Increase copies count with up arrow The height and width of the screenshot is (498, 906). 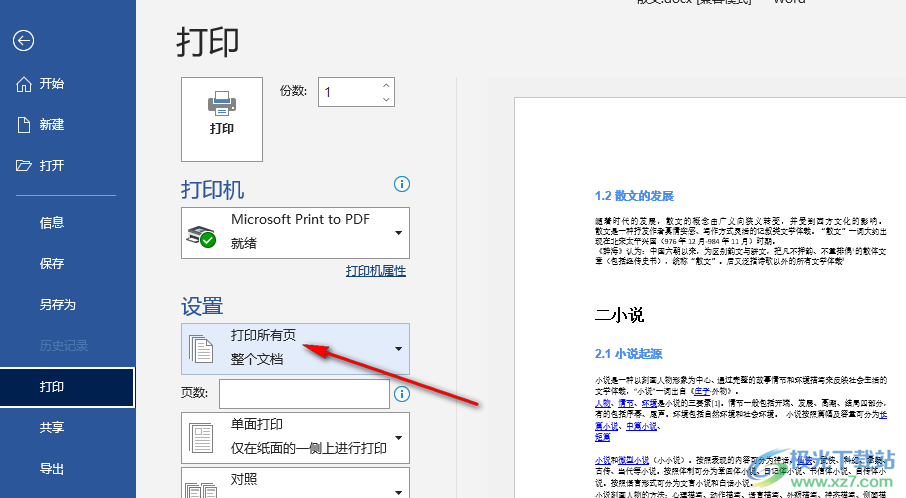tap(386, 85)
